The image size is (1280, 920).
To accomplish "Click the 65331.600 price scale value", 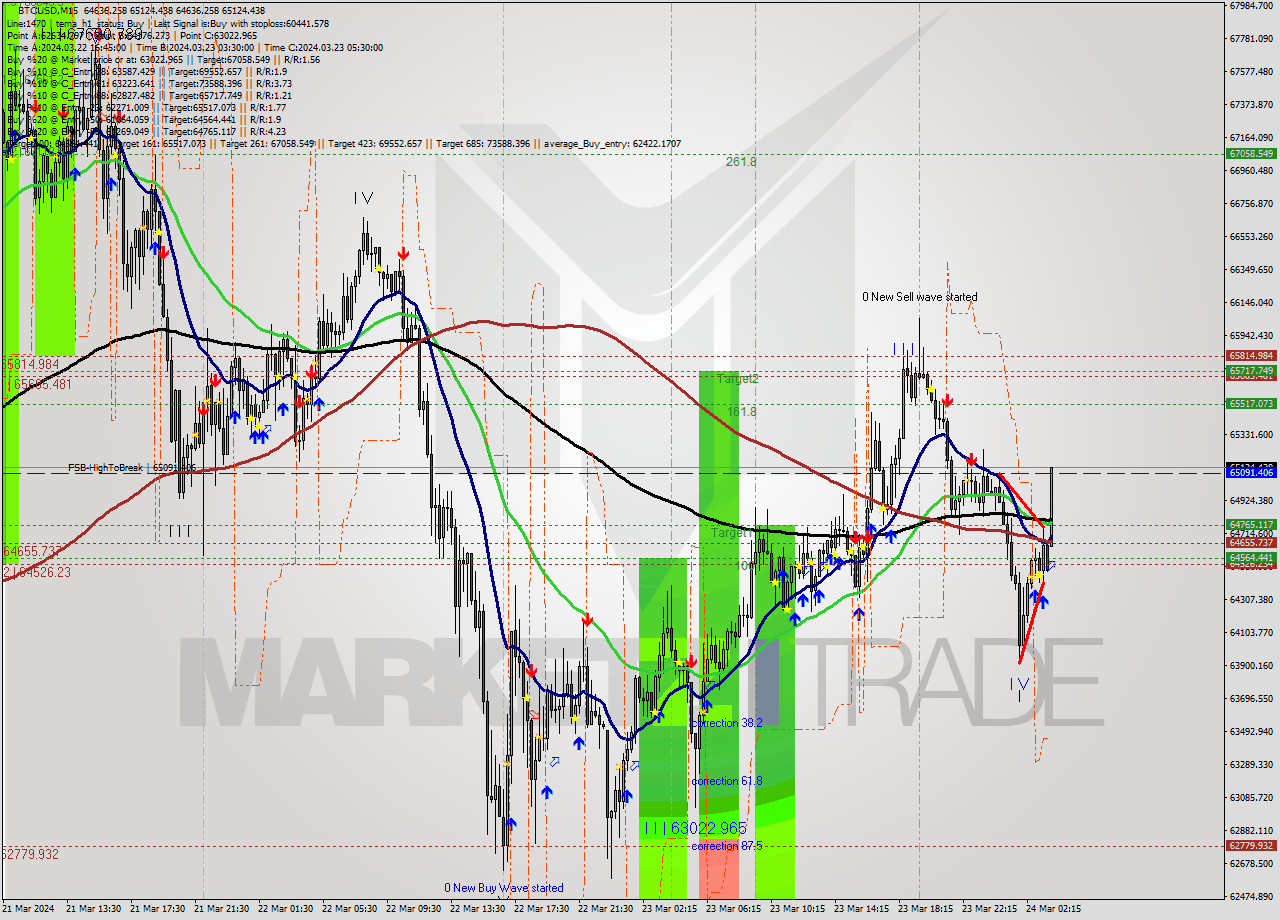I will coord(1252,434).
